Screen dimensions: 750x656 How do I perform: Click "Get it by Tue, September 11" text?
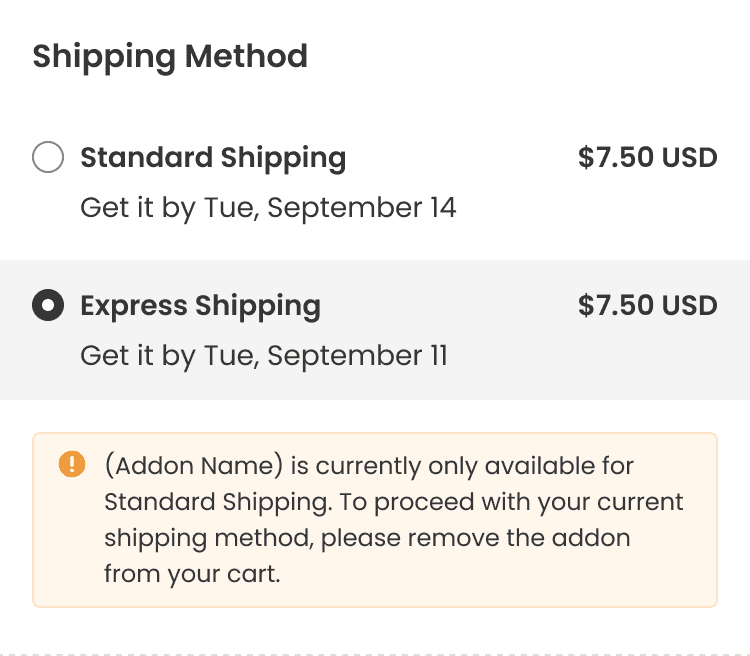[264, 356]
